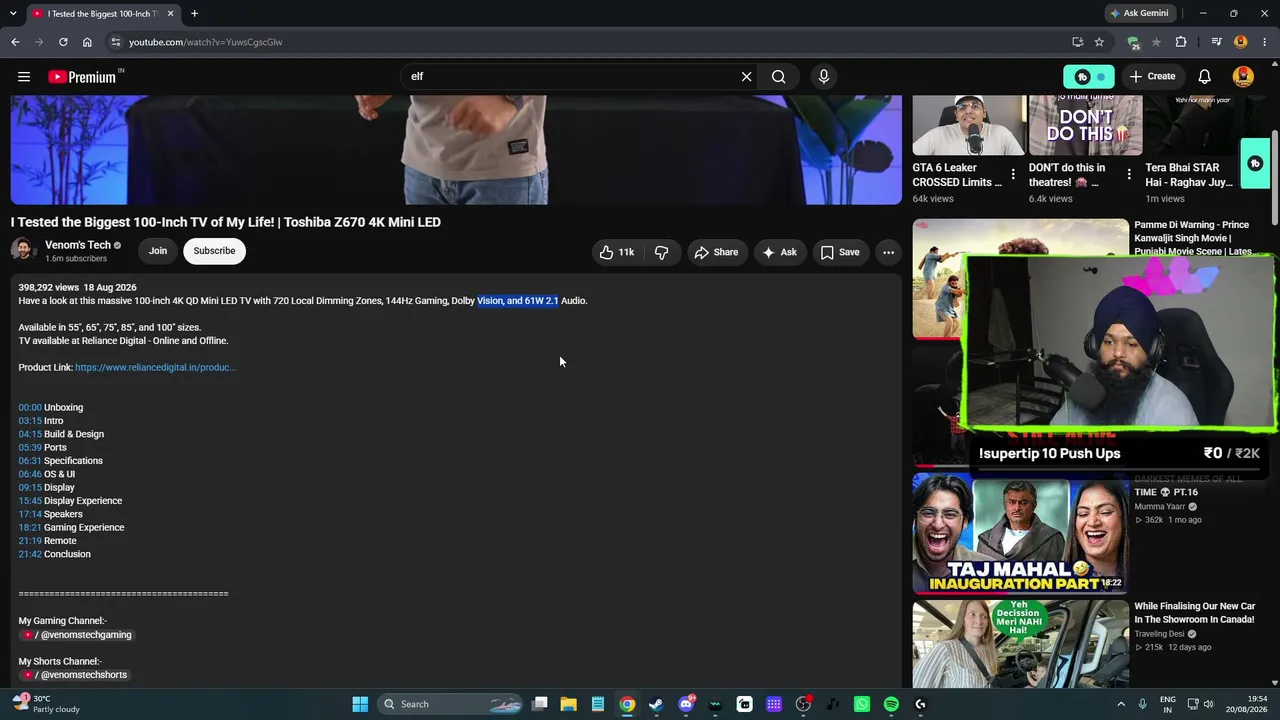Open options for GTA 6 Leaker short
1280x720 pixels.
[x=1013, y=175]
